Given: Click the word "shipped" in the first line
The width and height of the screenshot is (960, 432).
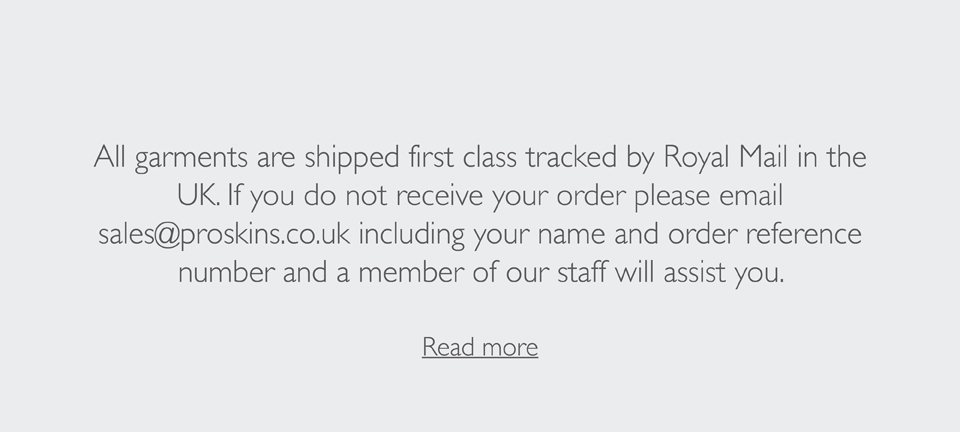Looking at the screenshot, I should (x=351, y=157).
